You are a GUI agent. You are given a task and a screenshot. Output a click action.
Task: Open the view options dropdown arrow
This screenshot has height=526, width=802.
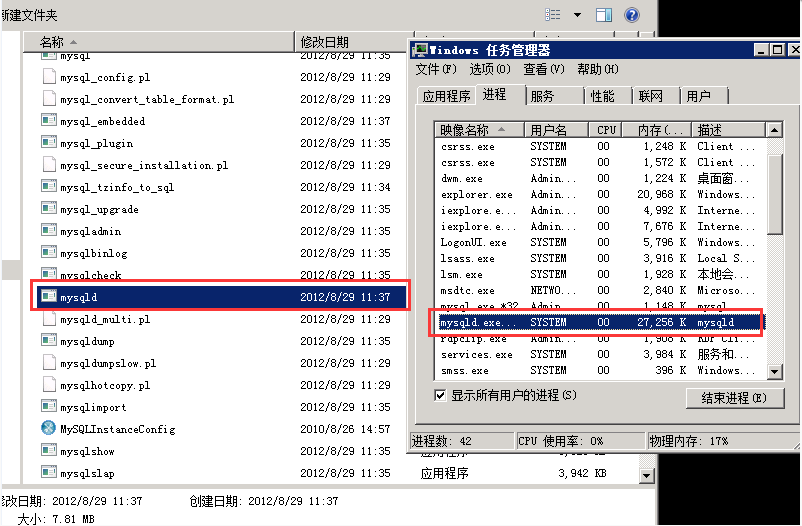pos(577,14)
